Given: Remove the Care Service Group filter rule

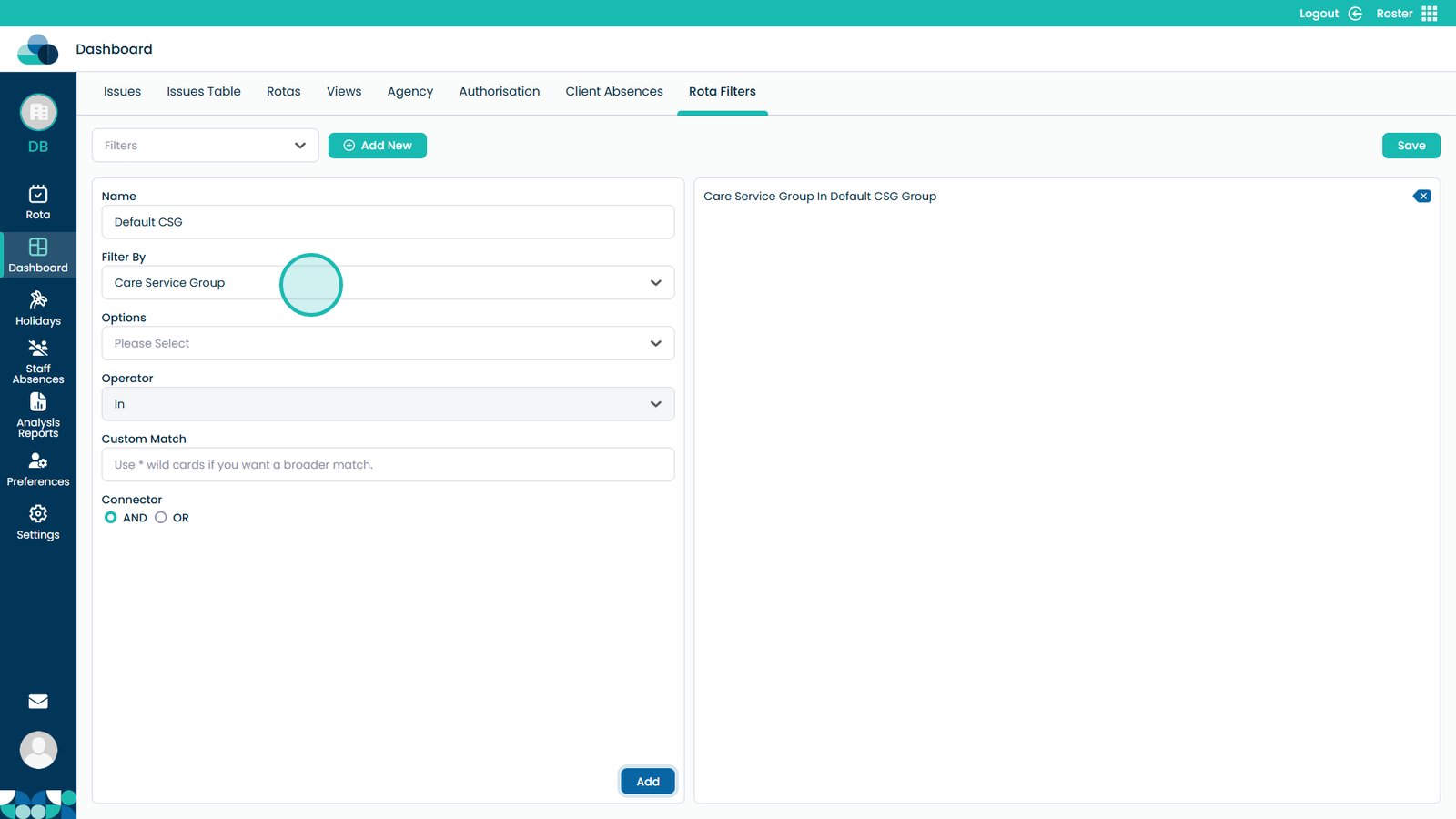Looking at the screenshot, I should point(1421,197).
